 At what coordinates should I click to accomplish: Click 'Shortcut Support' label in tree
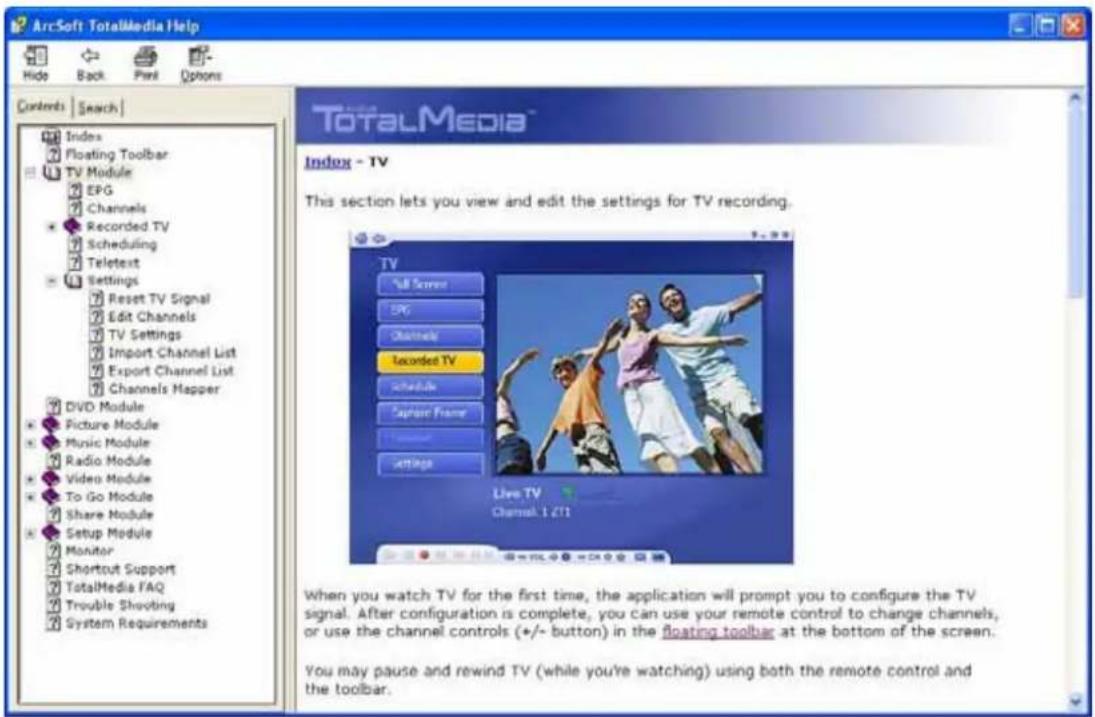(120, 569)
